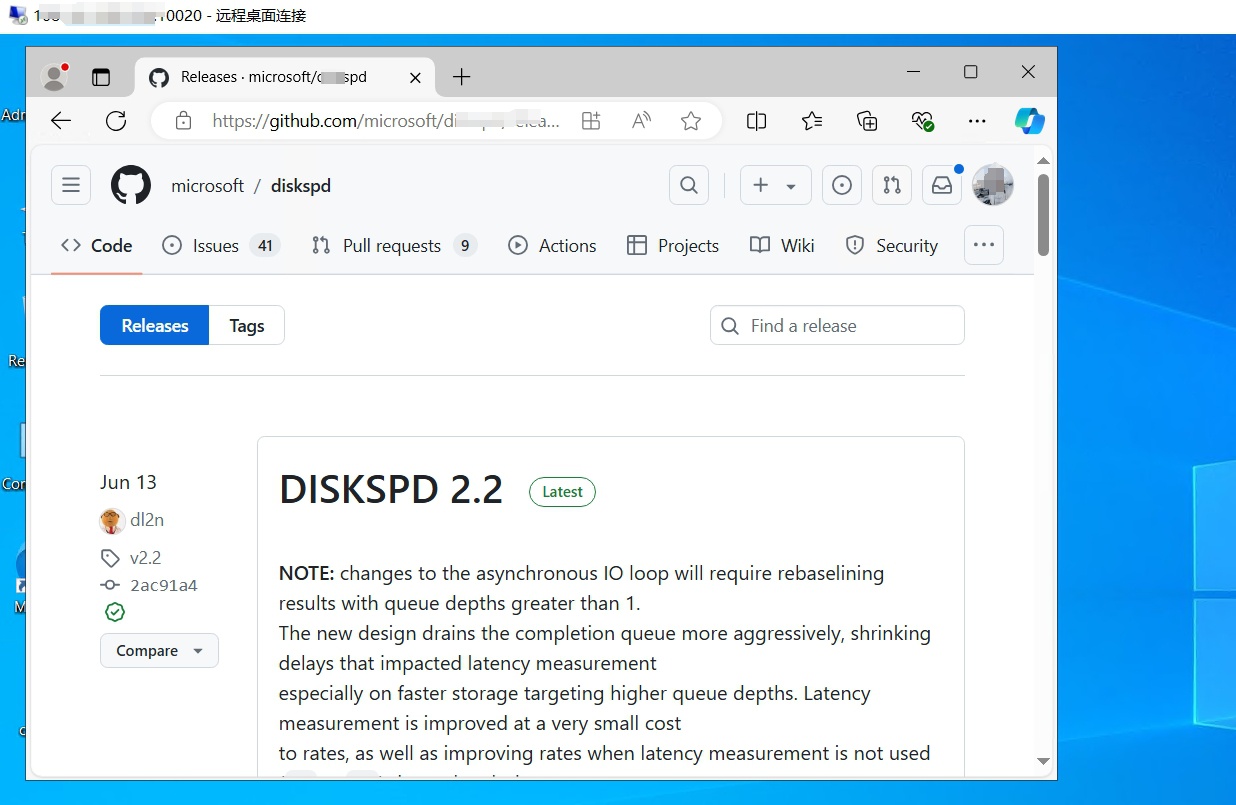Expand the create new plus dropdown
Image resolution: width=1236 pixels, height=805 pixels.
point(775,186)
